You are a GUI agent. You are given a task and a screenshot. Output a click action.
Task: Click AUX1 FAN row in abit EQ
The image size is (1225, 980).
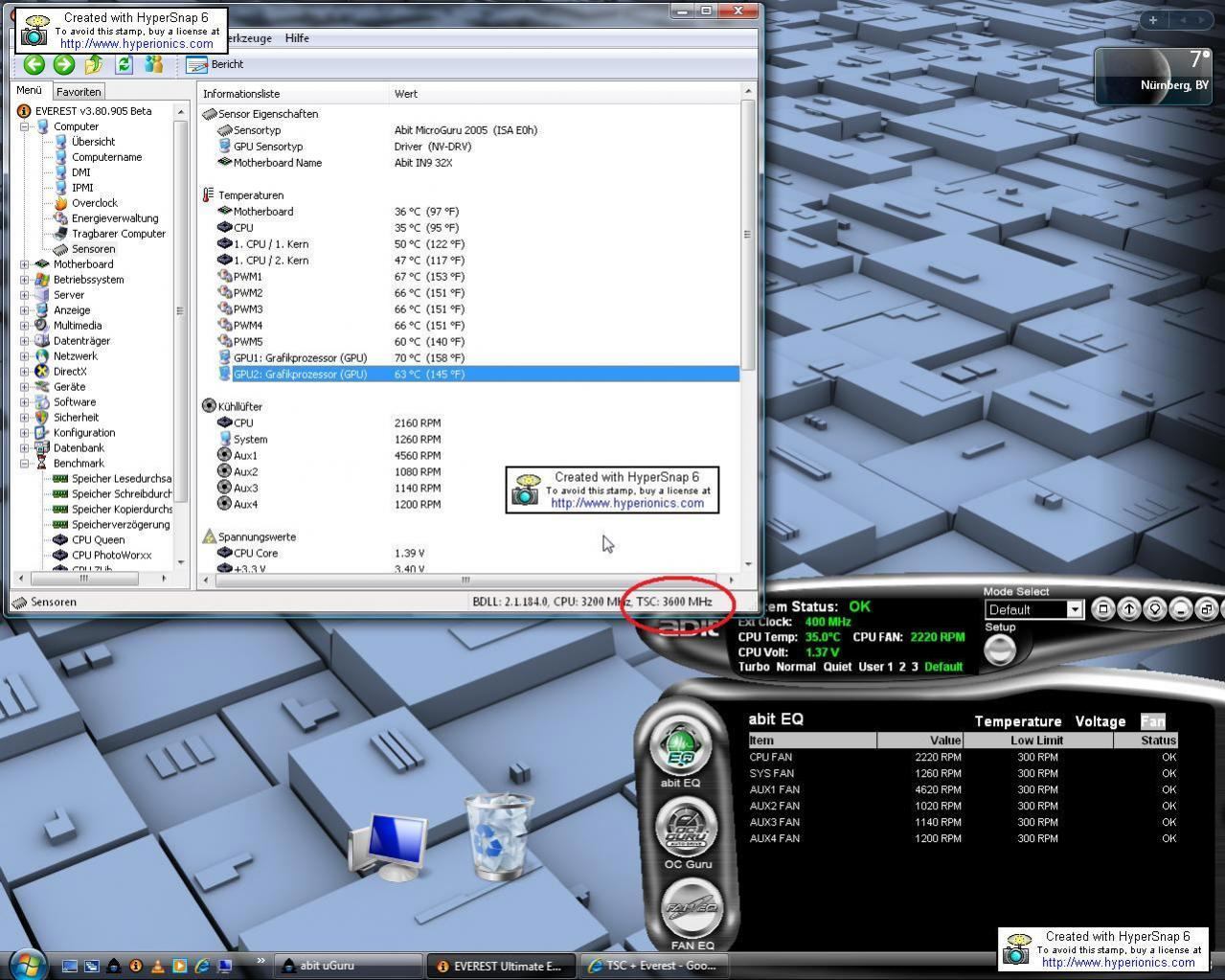963,789
